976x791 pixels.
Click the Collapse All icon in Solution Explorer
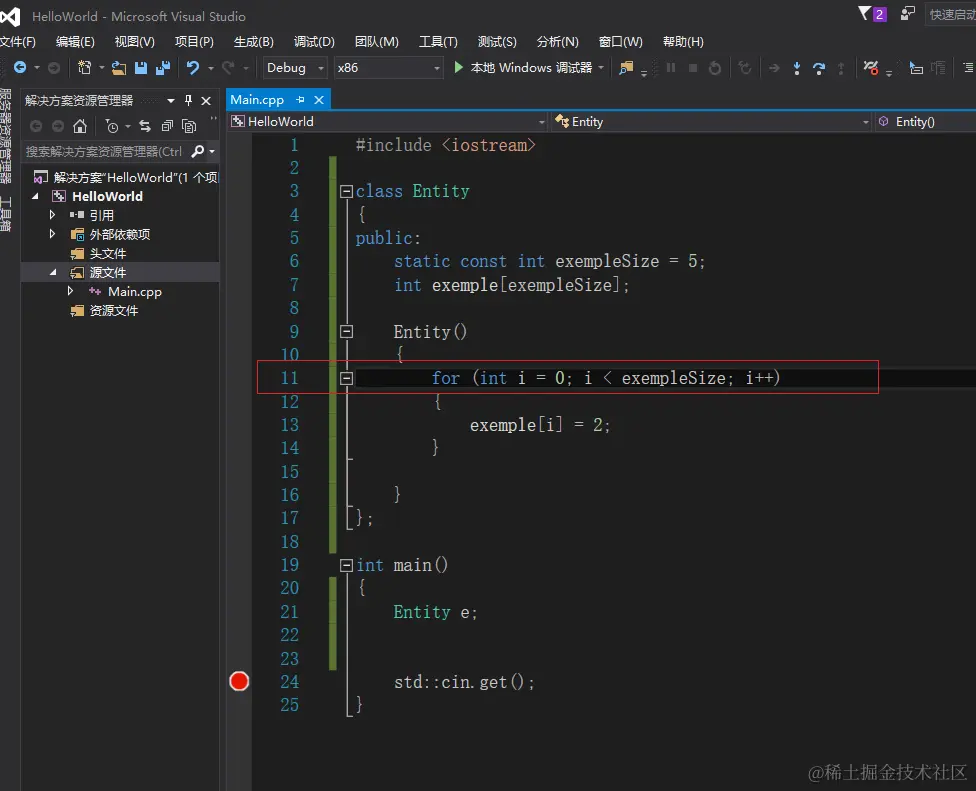click(167, 126)
